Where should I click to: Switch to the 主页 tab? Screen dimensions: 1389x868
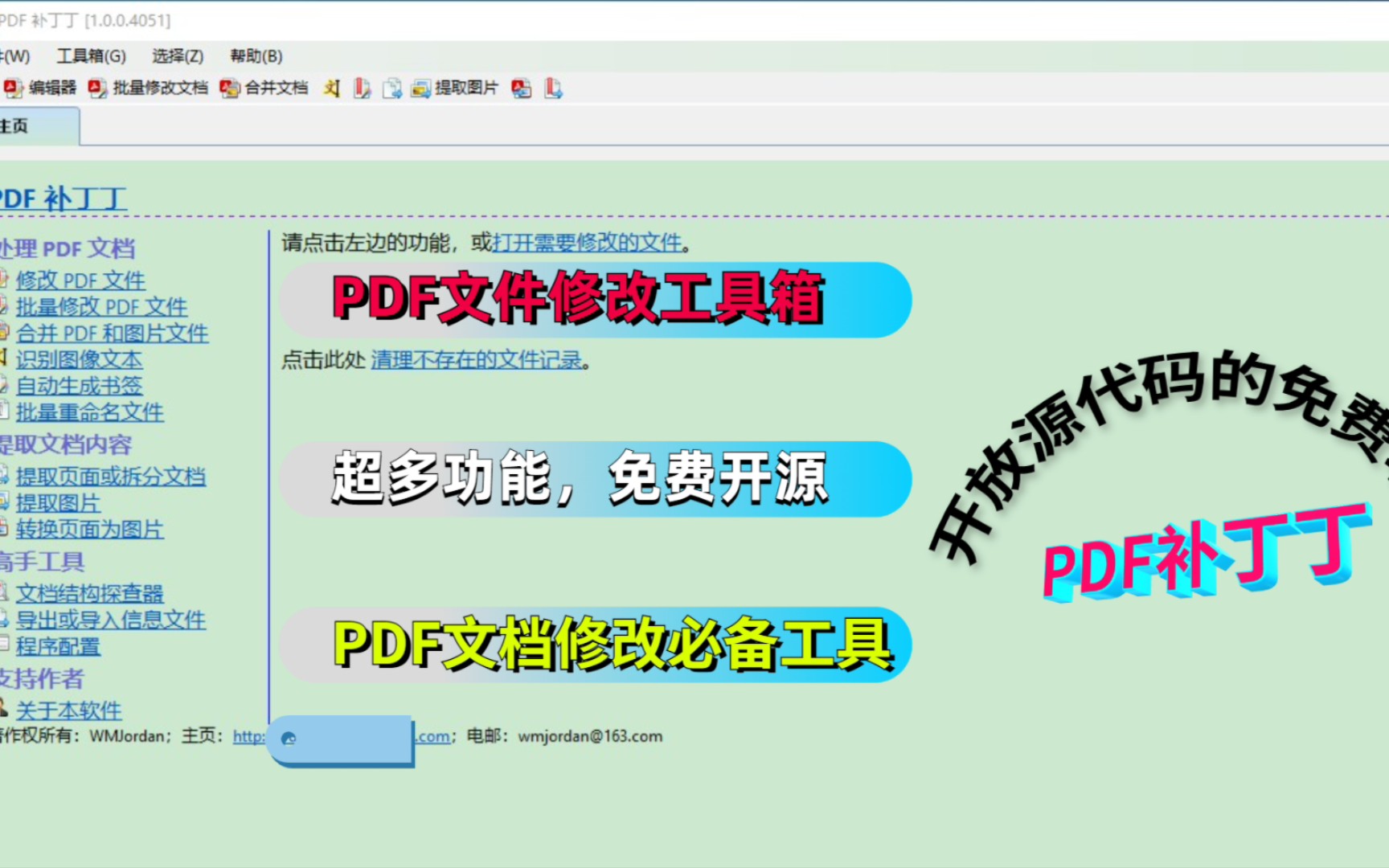[39, 126]
